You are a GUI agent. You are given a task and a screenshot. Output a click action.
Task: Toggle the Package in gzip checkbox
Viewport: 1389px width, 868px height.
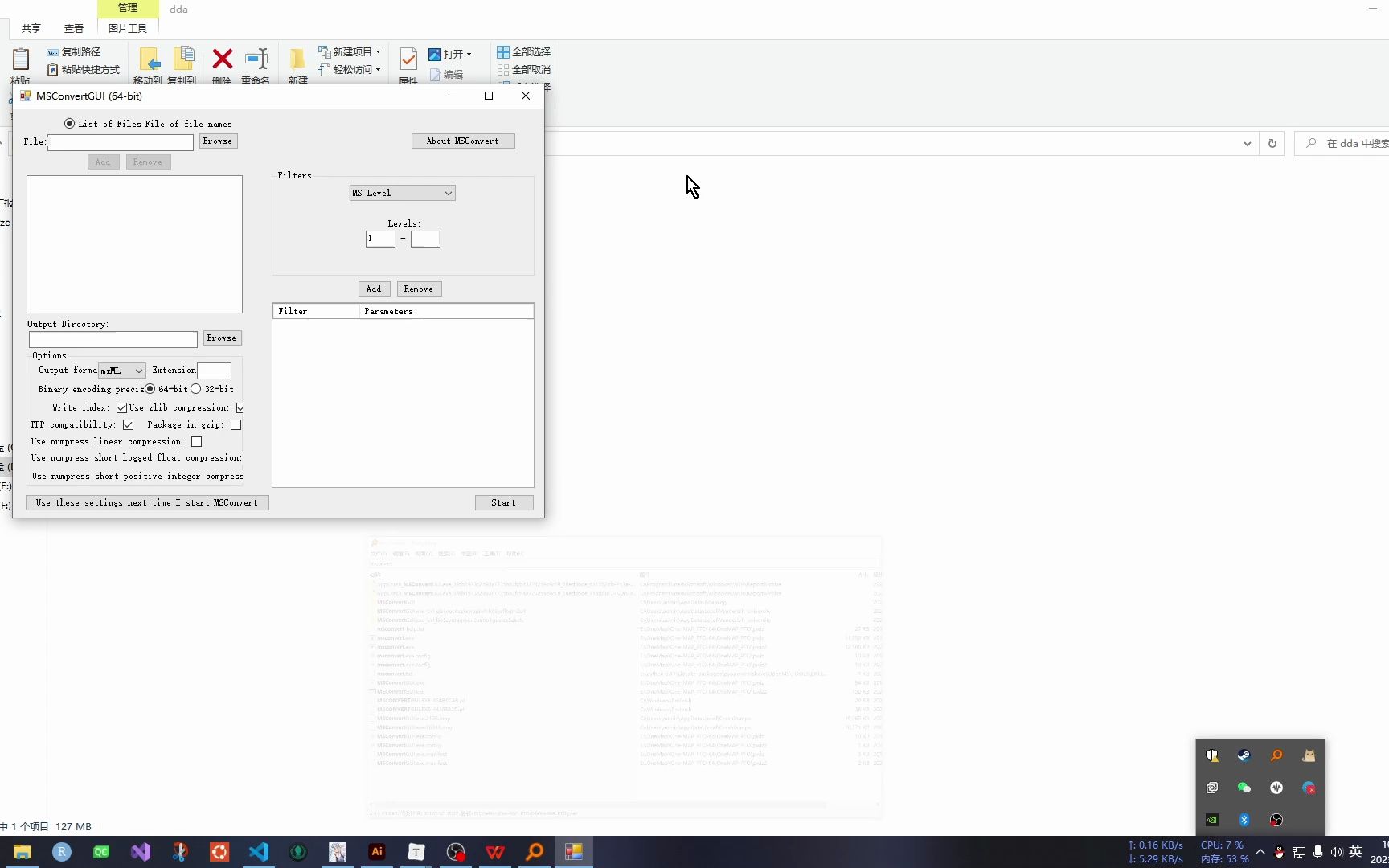coord(236,425)
